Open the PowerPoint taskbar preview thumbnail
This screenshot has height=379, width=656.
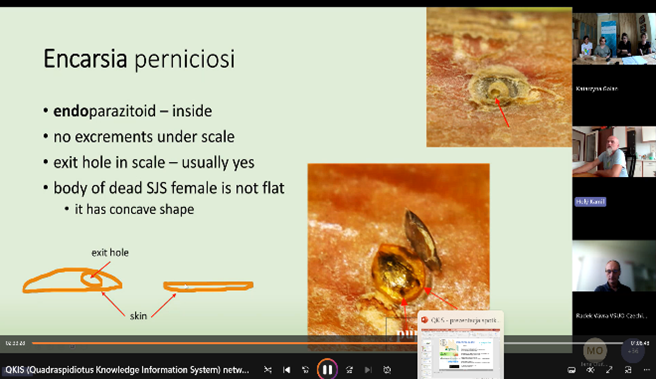coord(461,351)
